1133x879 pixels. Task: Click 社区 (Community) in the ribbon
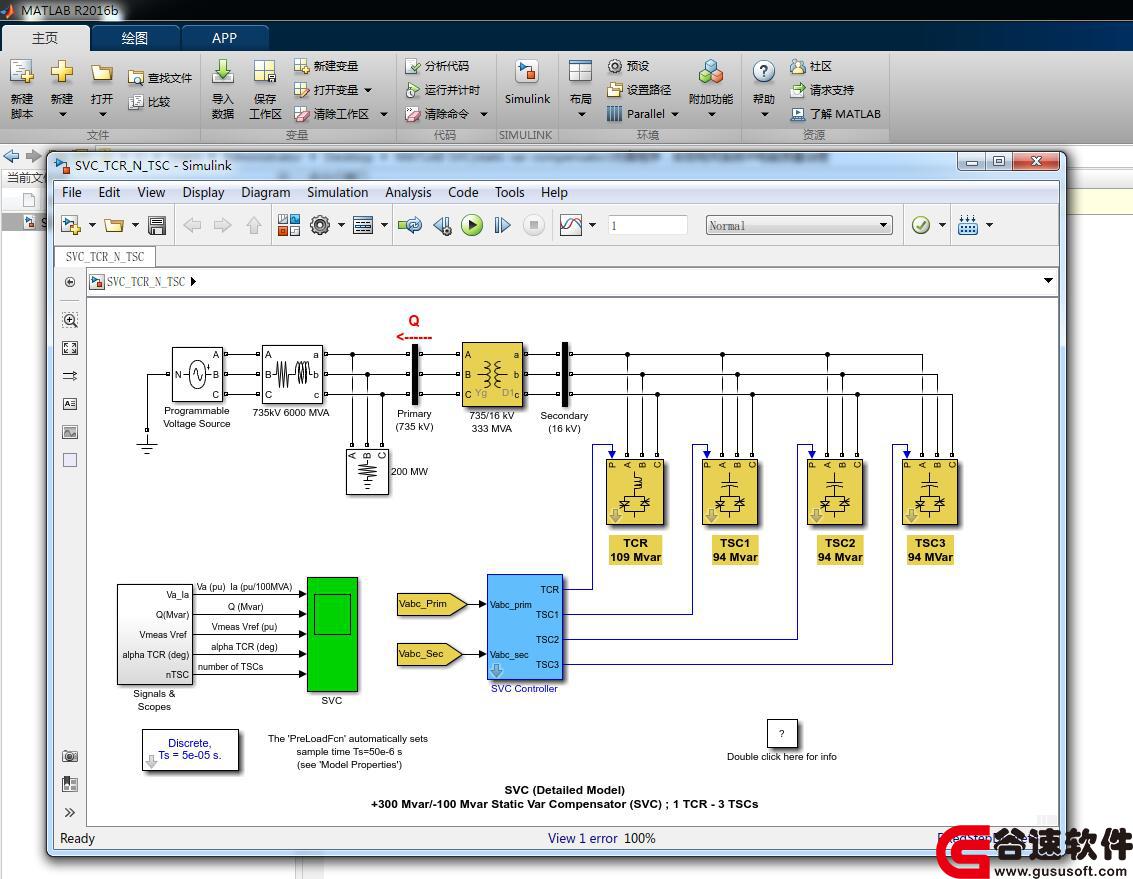pos(811,66)
